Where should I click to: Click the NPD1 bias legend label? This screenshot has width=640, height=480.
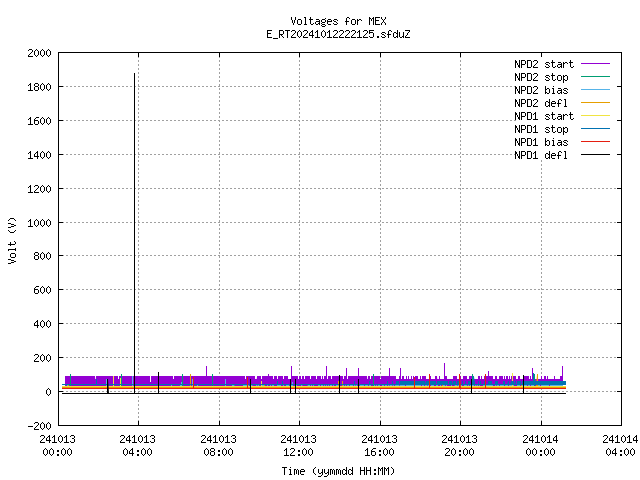[541, 142]
